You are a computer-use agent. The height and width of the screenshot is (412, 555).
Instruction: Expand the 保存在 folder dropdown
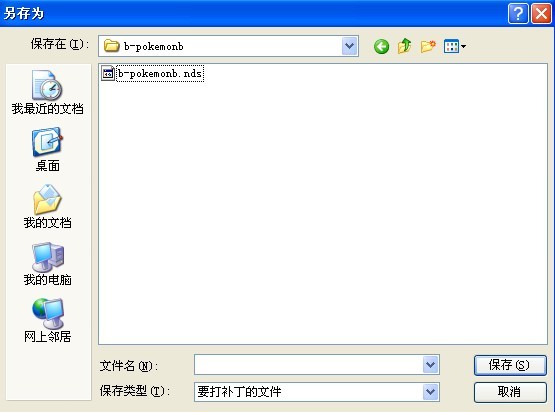pyautogui.click(x=349, y=46)
